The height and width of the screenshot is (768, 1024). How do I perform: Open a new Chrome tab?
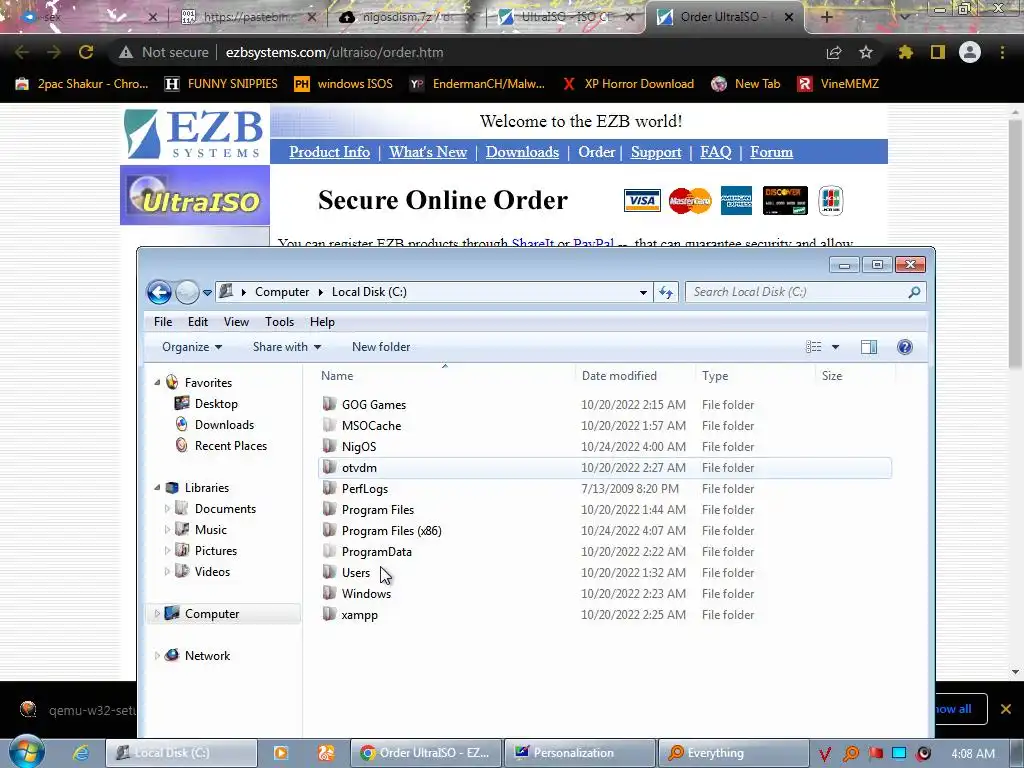coord(826,17)
